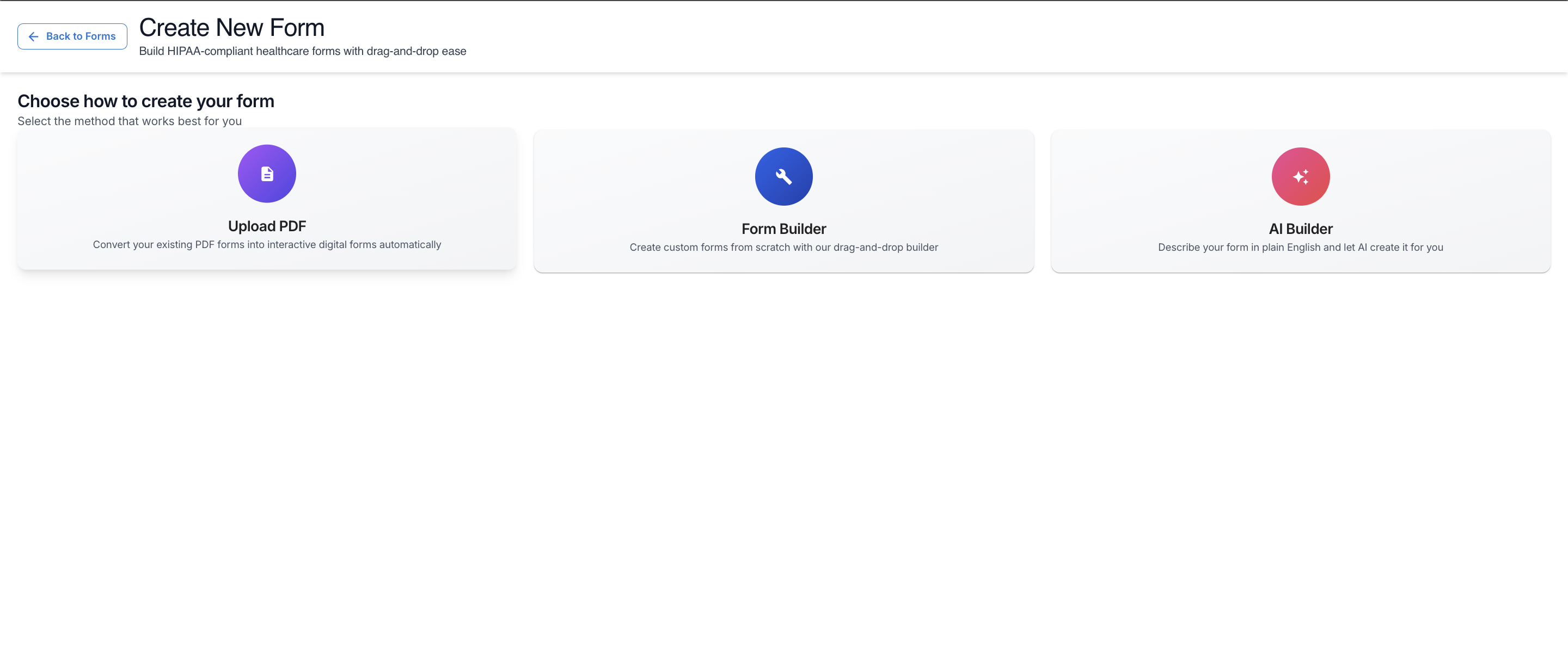This screenshot has width=1568, height=667.
Task: Click the purple document icon for Upload PDF
Action: pyautogui.click(x=267, y=174)
